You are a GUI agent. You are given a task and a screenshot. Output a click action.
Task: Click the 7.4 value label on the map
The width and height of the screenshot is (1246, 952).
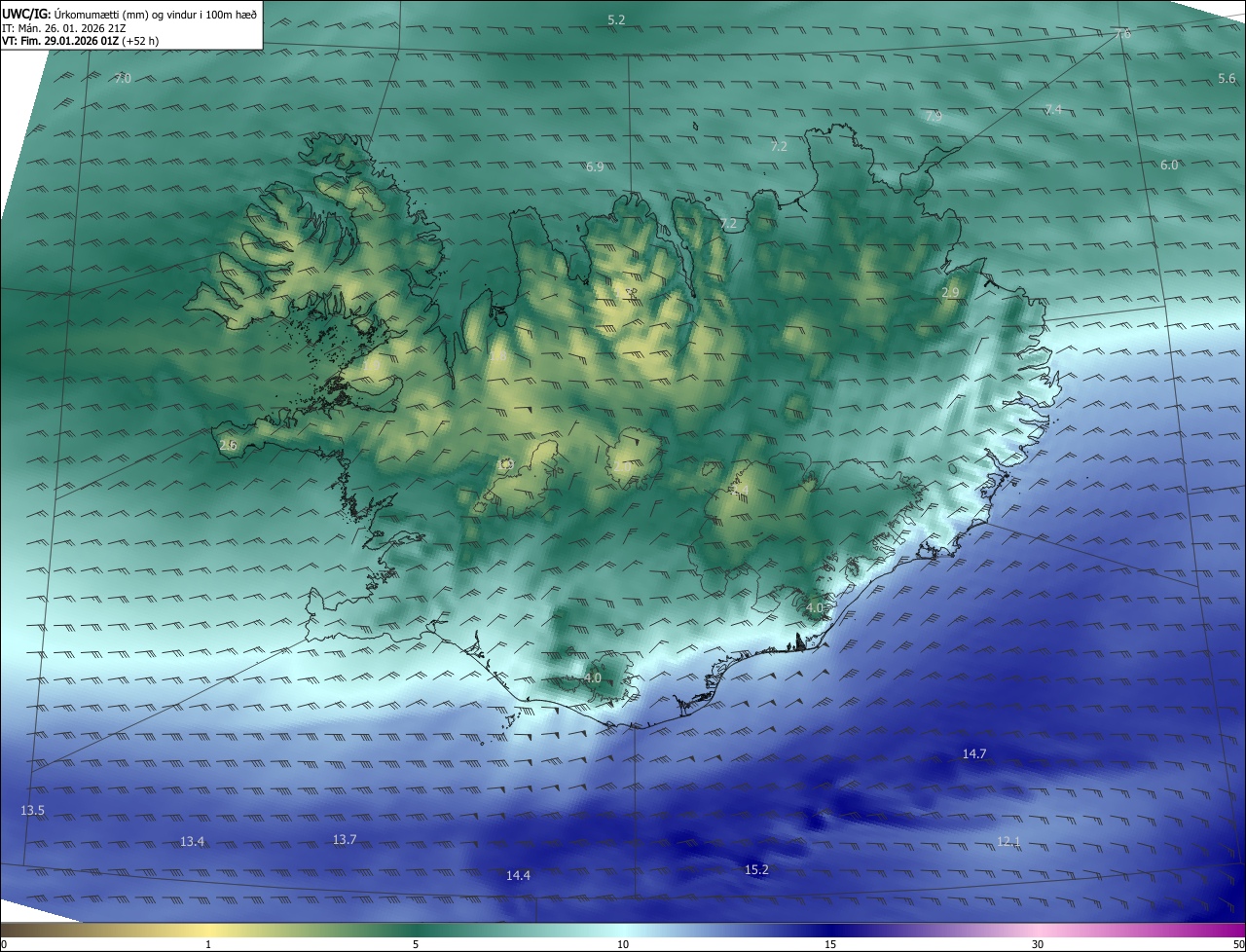1053,109
